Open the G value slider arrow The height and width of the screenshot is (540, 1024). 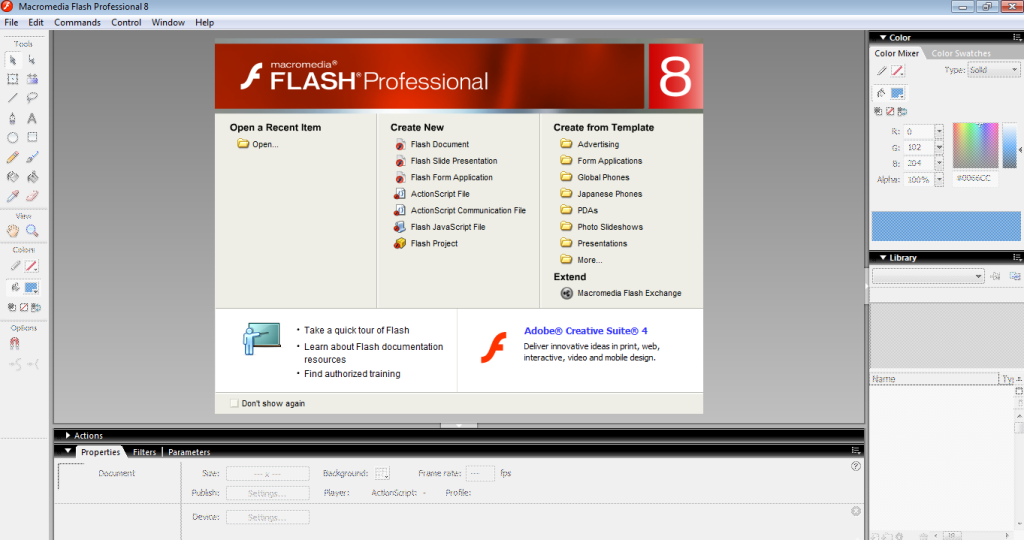click(x=939, y=148)
